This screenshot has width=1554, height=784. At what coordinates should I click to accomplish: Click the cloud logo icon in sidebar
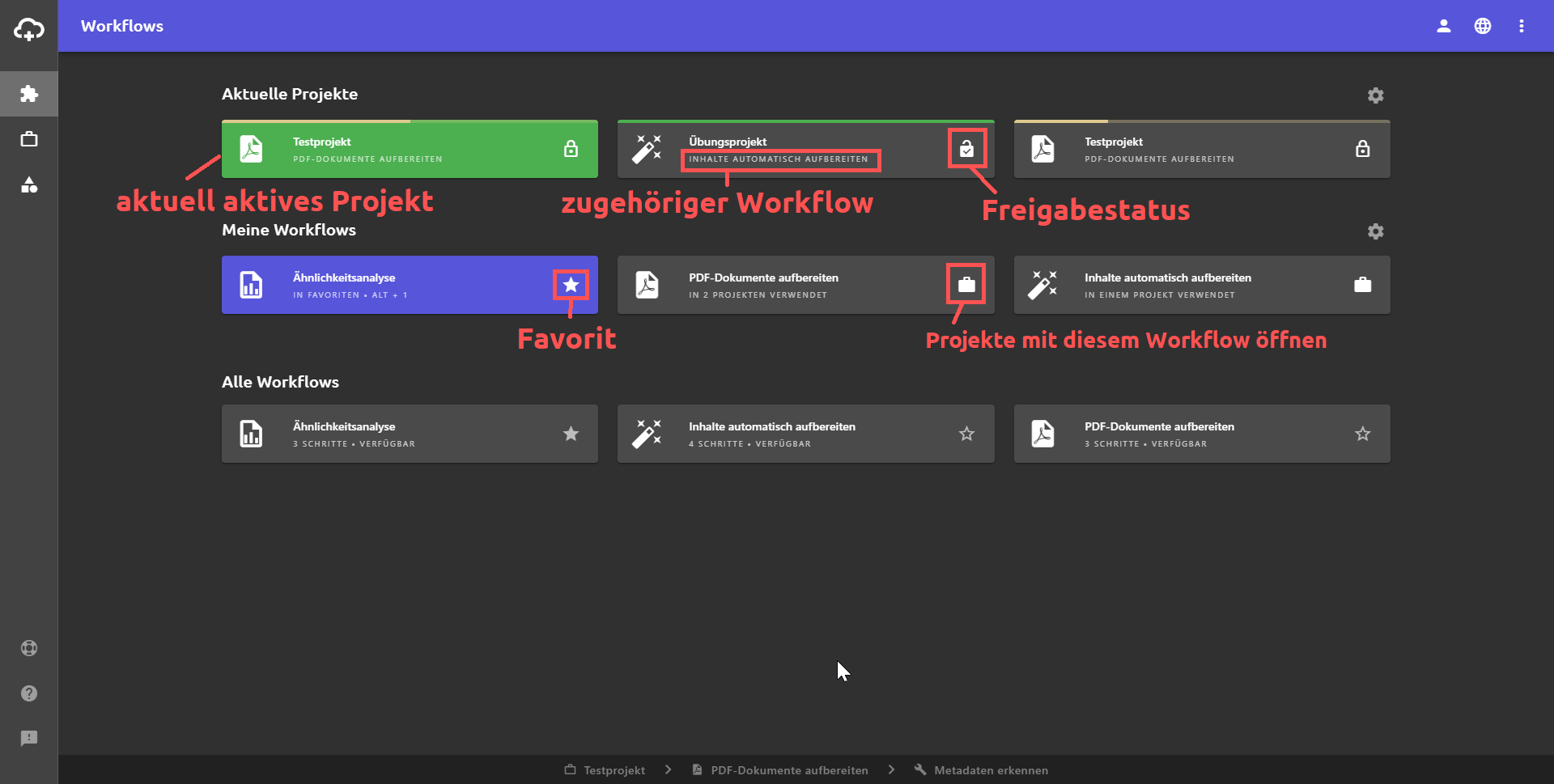[29, 29]
